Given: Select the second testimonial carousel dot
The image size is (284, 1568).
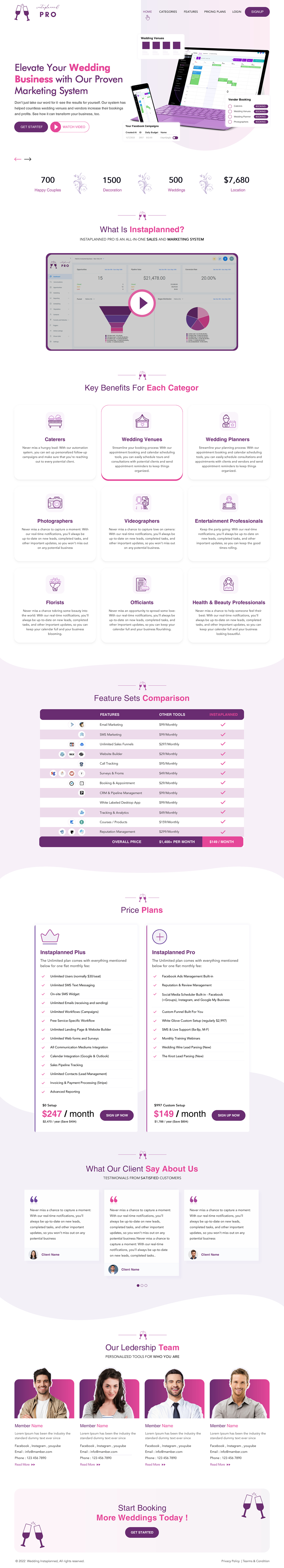Looking at the screenshot, I should tap(142, 1285).
